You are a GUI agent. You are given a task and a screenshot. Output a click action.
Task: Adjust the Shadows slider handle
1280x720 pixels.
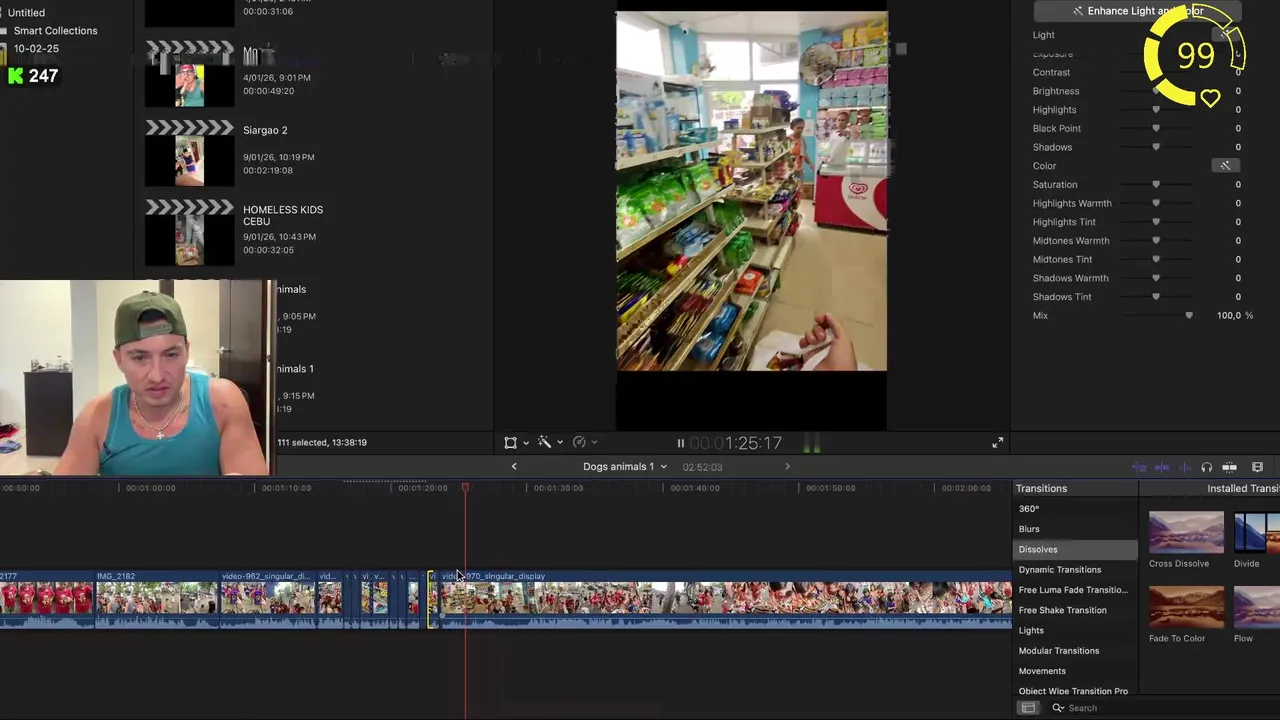1156,147
